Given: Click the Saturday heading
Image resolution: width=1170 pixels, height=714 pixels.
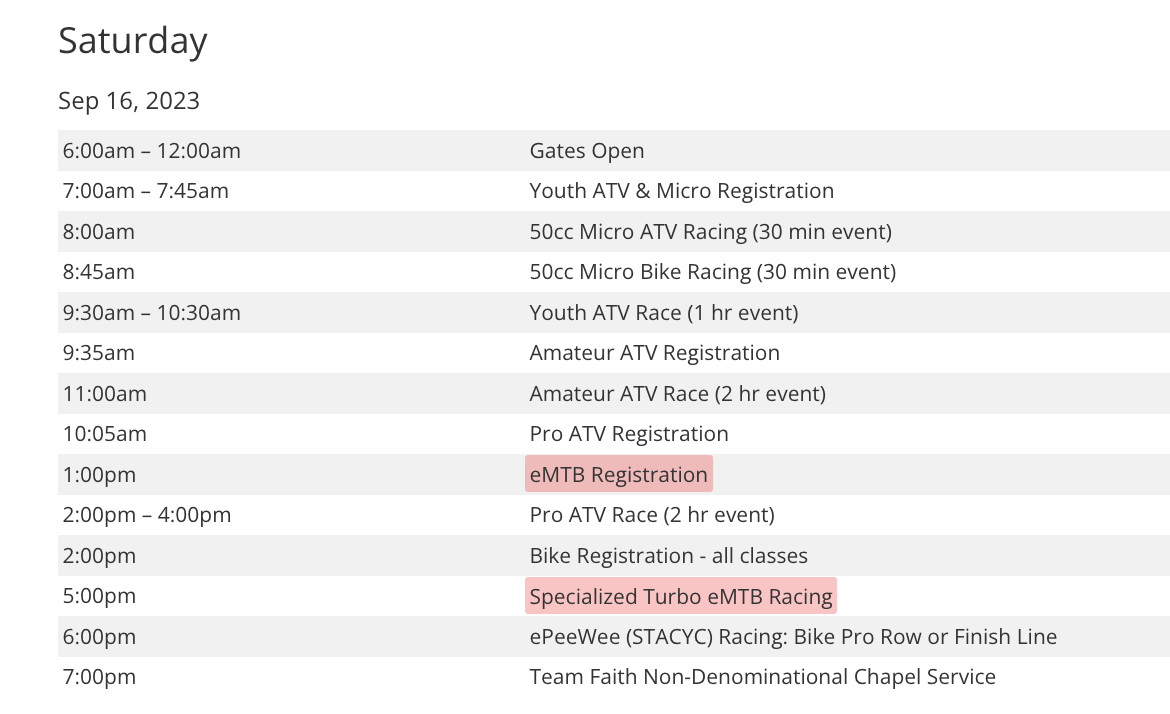Looking at the screenshot, I should [x=133, y=41].
